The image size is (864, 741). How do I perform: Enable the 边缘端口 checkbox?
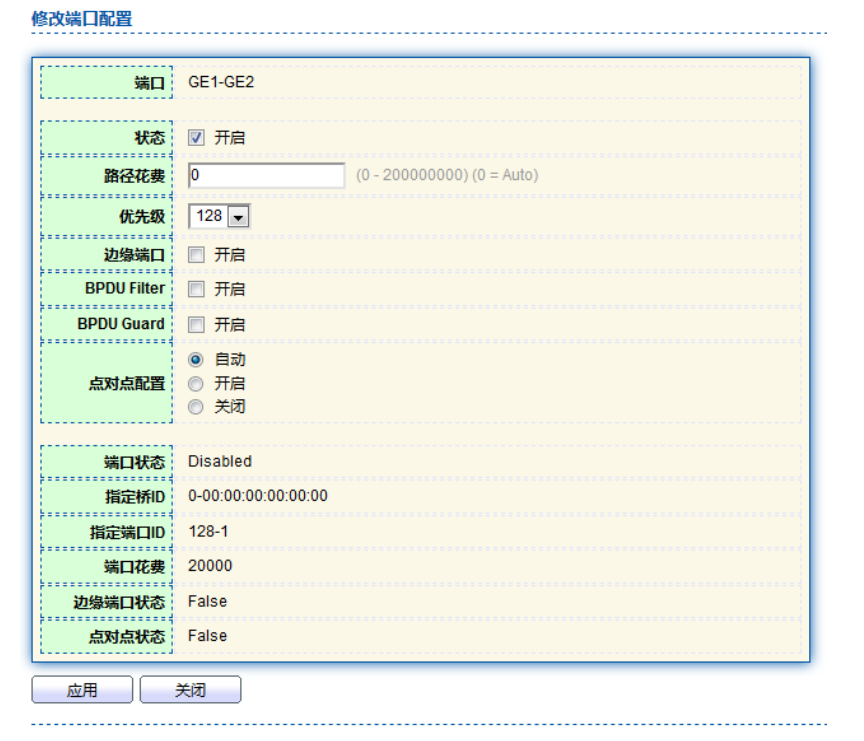(x=197, y=255)
